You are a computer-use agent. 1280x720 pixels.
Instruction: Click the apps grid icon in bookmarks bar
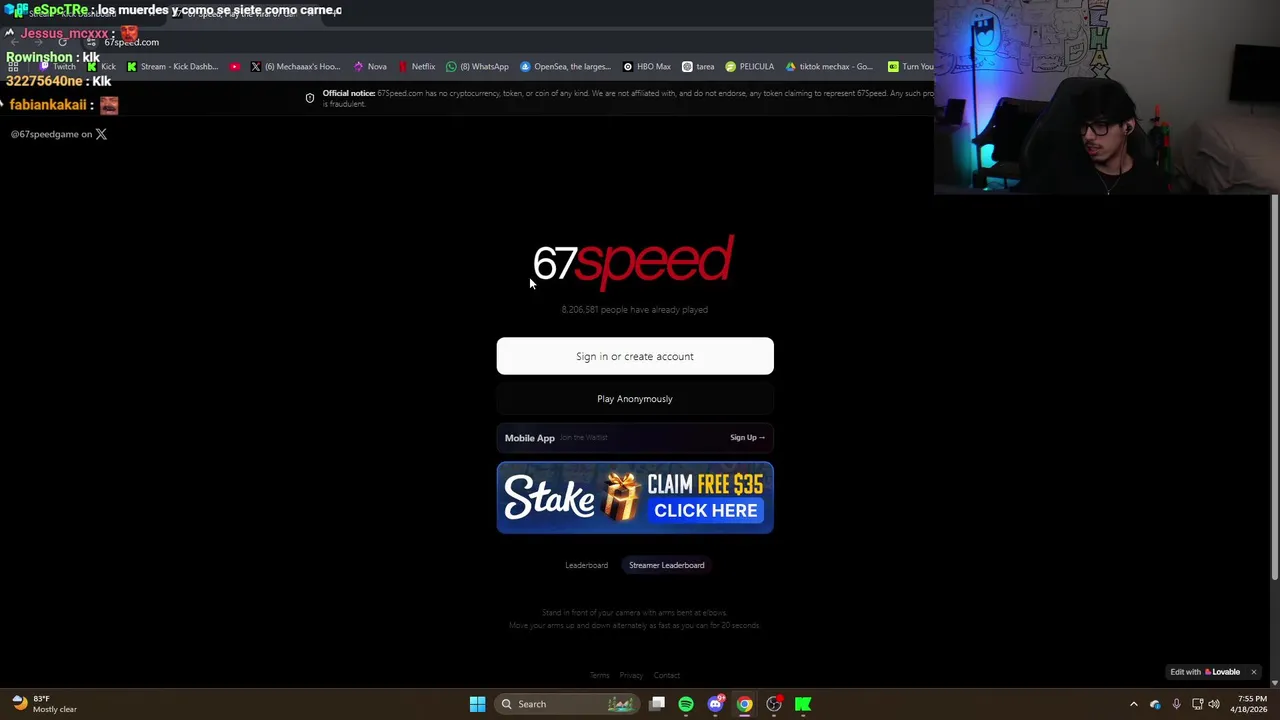click(x=14, y=67)
